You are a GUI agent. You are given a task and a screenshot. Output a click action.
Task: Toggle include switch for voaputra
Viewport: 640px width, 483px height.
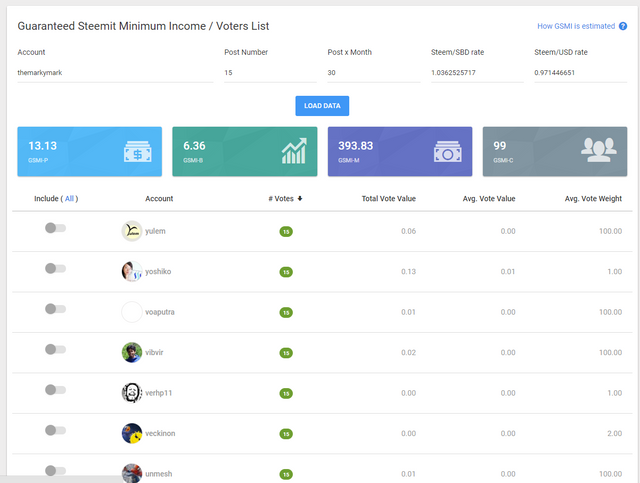click(56, 309)
